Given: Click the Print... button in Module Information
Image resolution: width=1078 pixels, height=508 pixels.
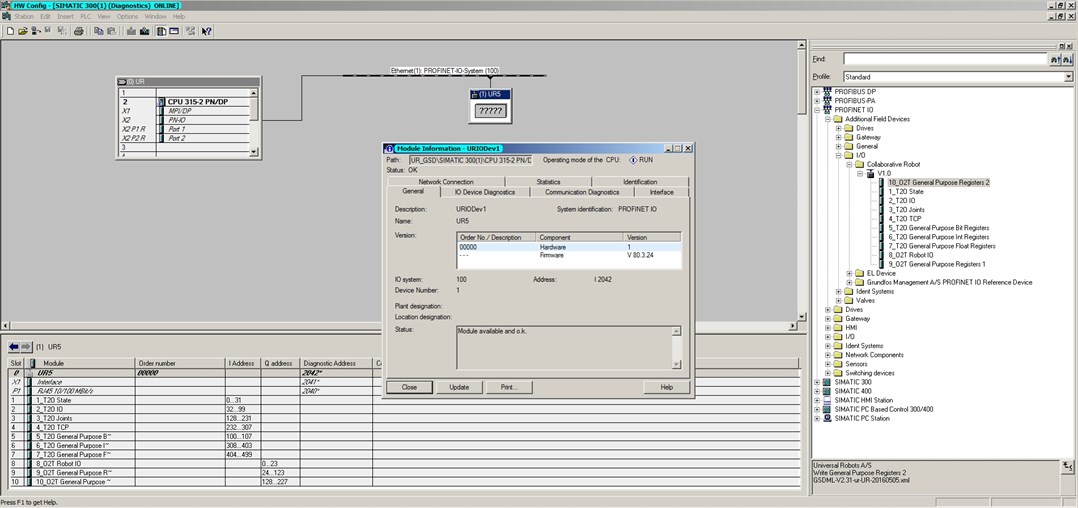Looking at the screenshot, I should (508, 387).
